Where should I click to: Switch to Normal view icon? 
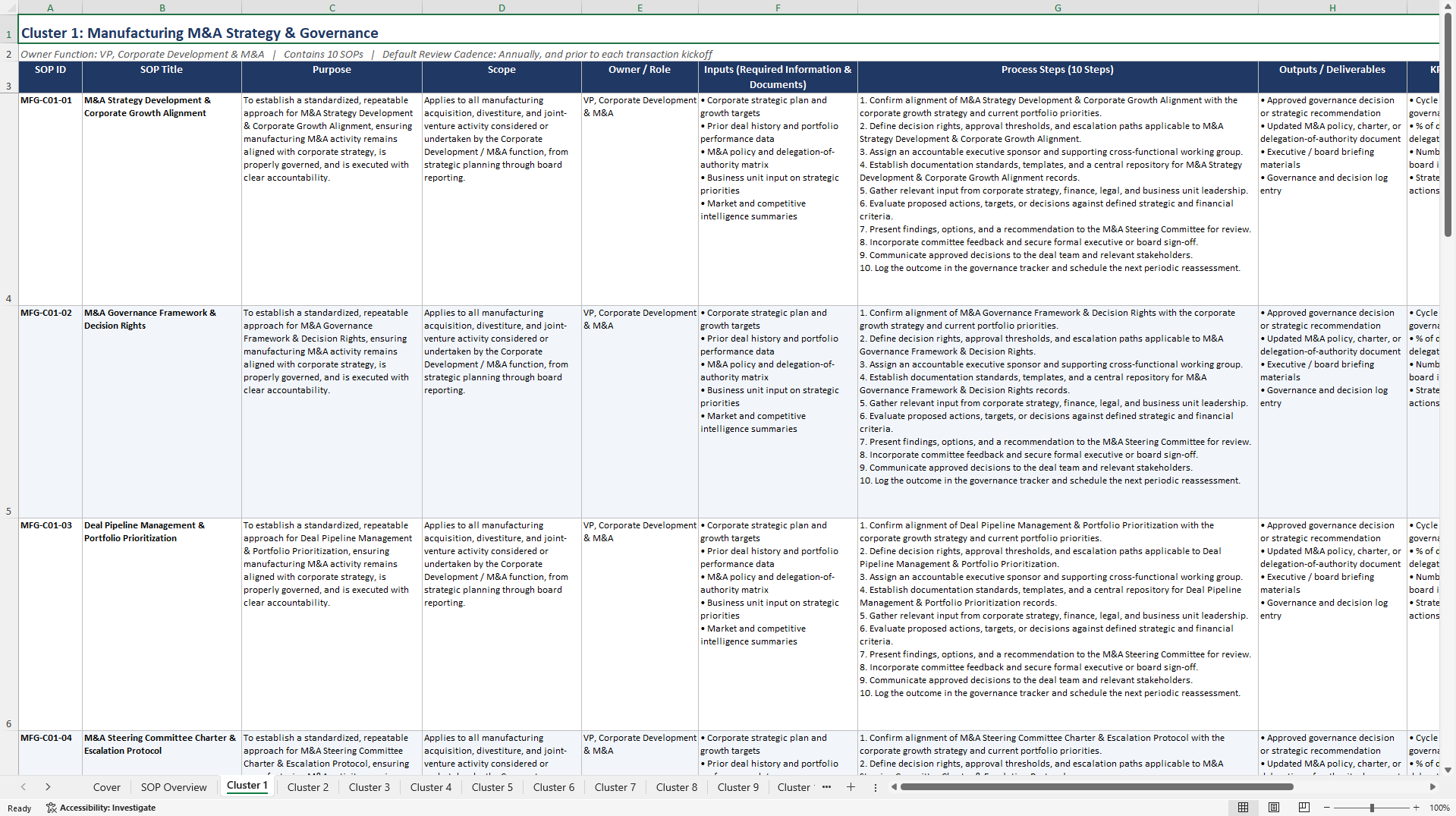point(1243,808)
